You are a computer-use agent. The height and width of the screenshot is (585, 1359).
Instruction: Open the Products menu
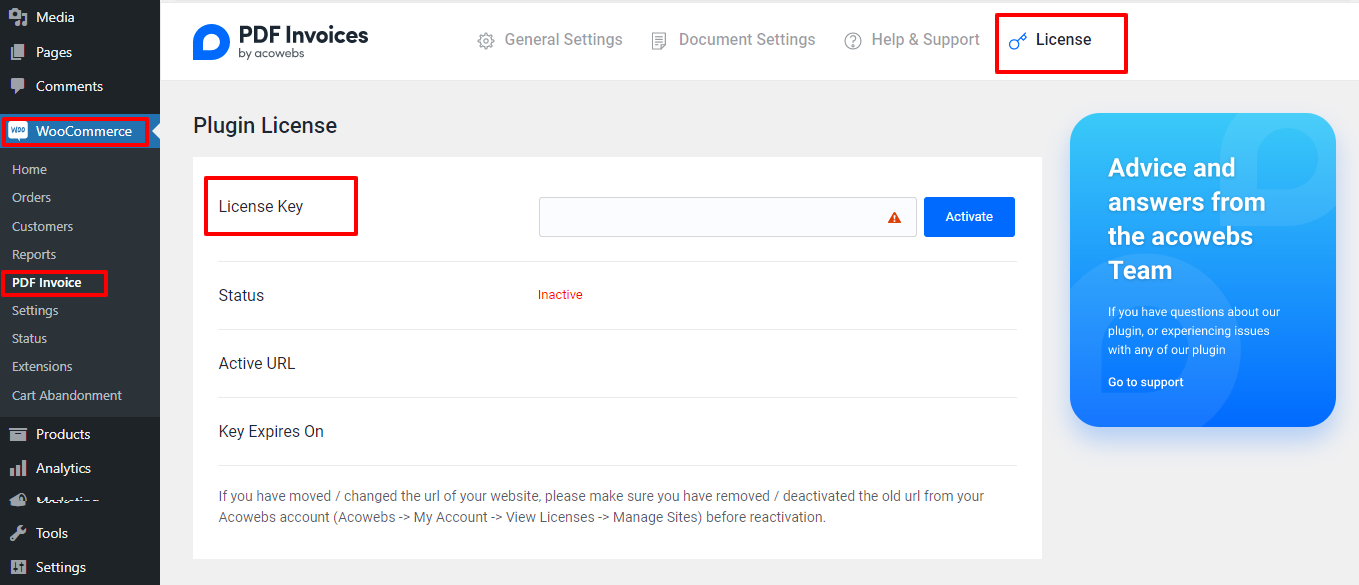(x=80, y=434)
